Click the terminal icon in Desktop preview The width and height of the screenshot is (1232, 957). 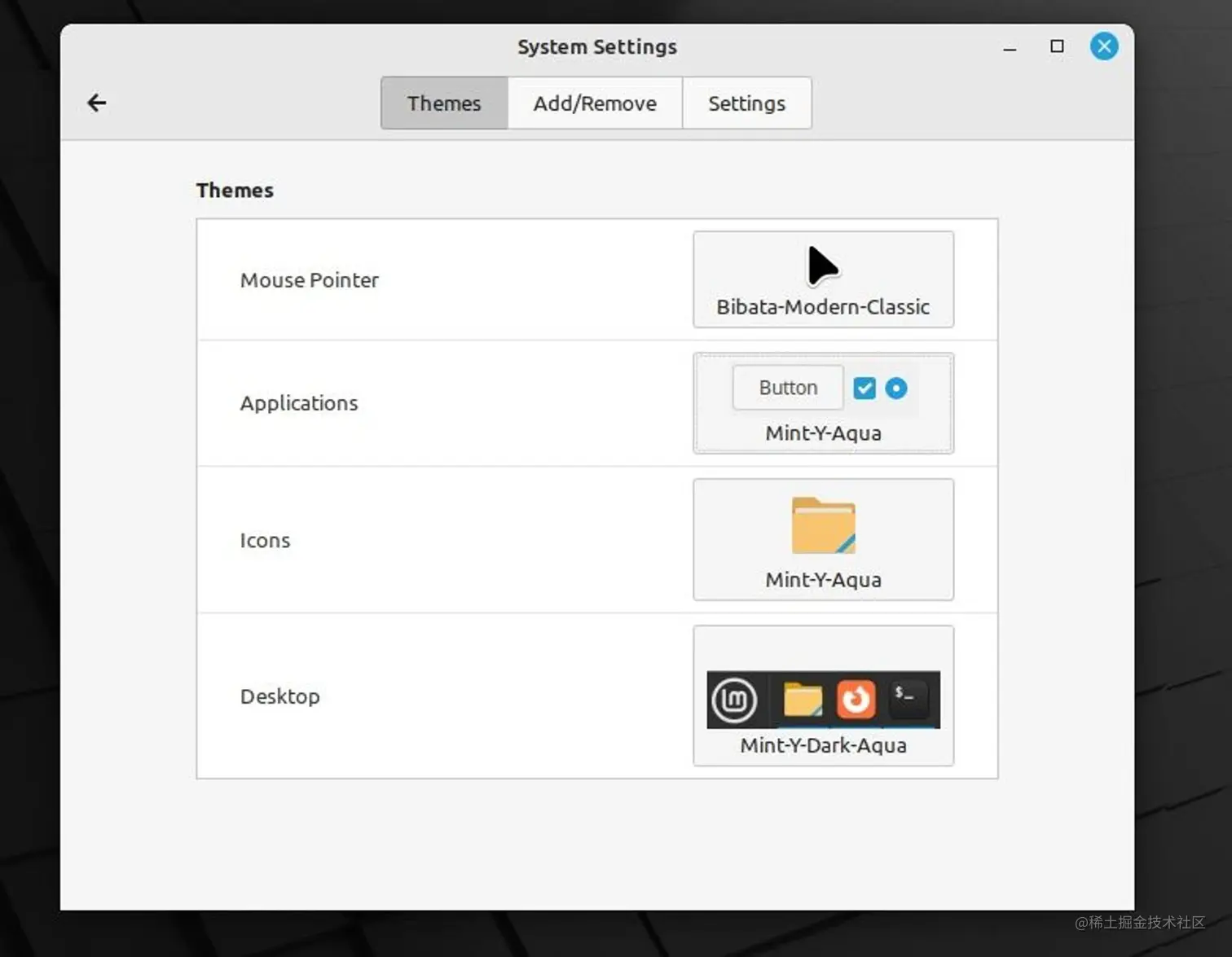(908, 699)
